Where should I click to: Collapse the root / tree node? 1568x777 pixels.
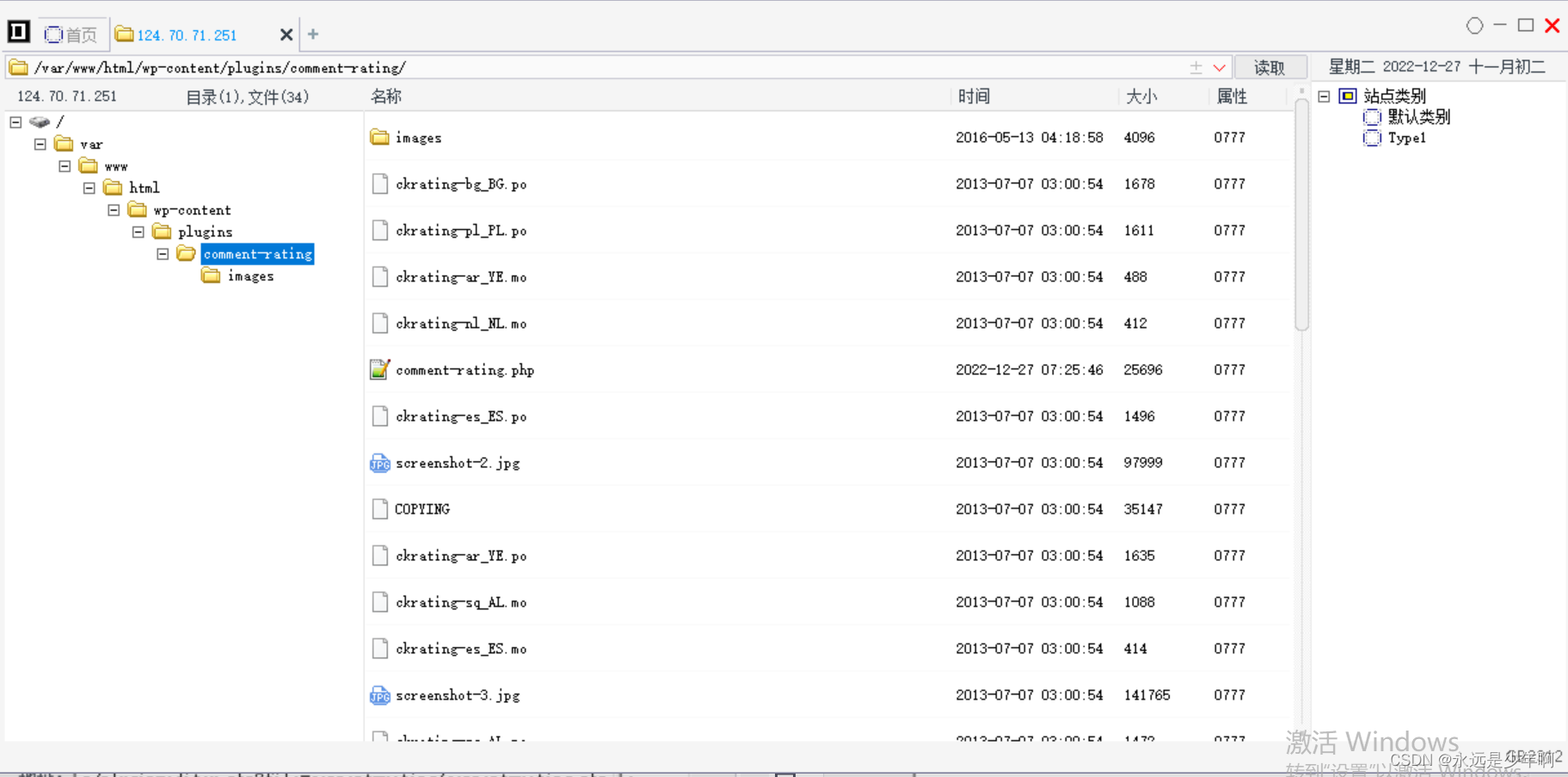coord(15,122)
